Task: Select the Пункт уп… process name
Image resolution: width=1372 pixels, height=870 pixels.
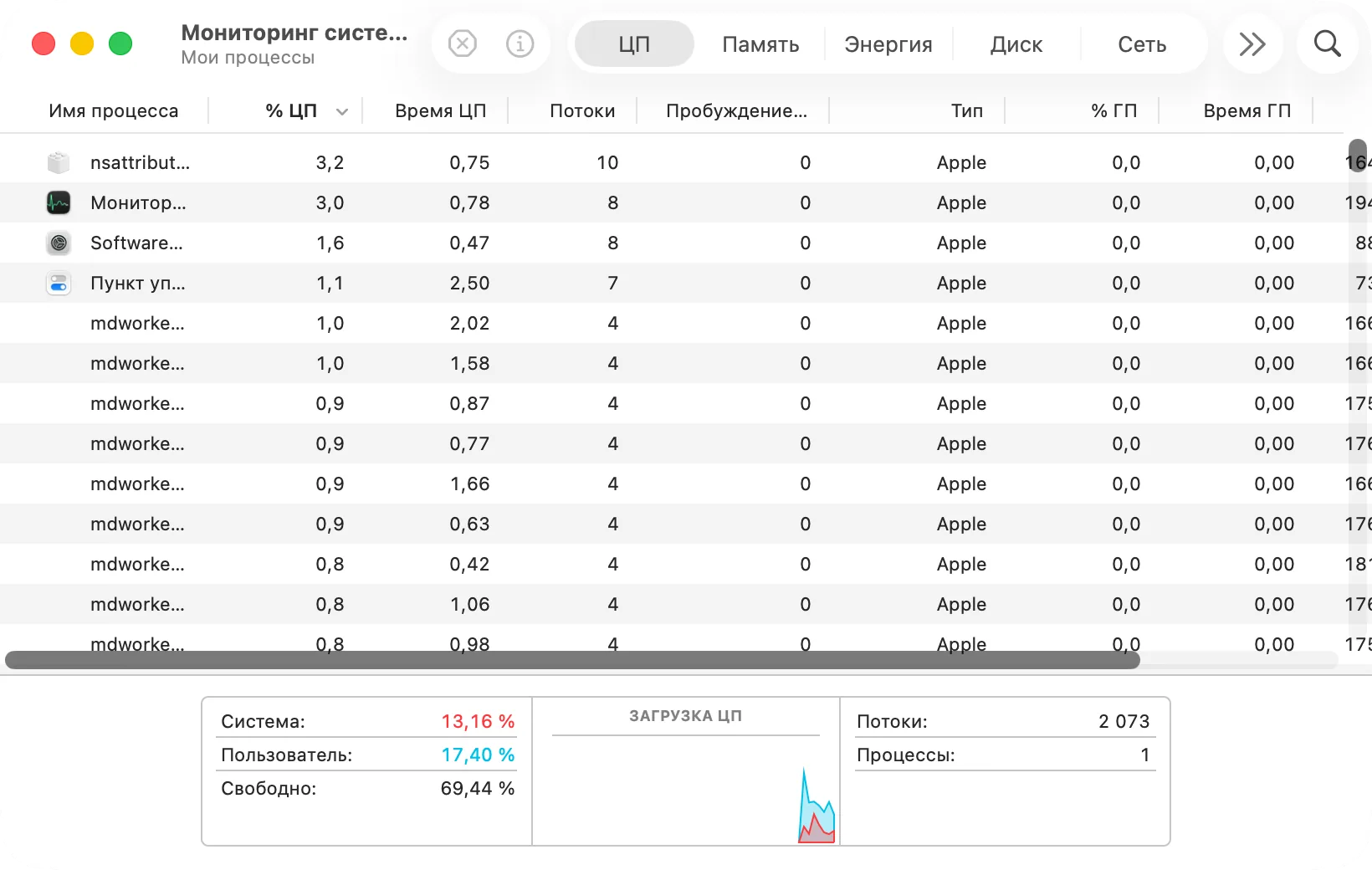Action: pos(138,283)
